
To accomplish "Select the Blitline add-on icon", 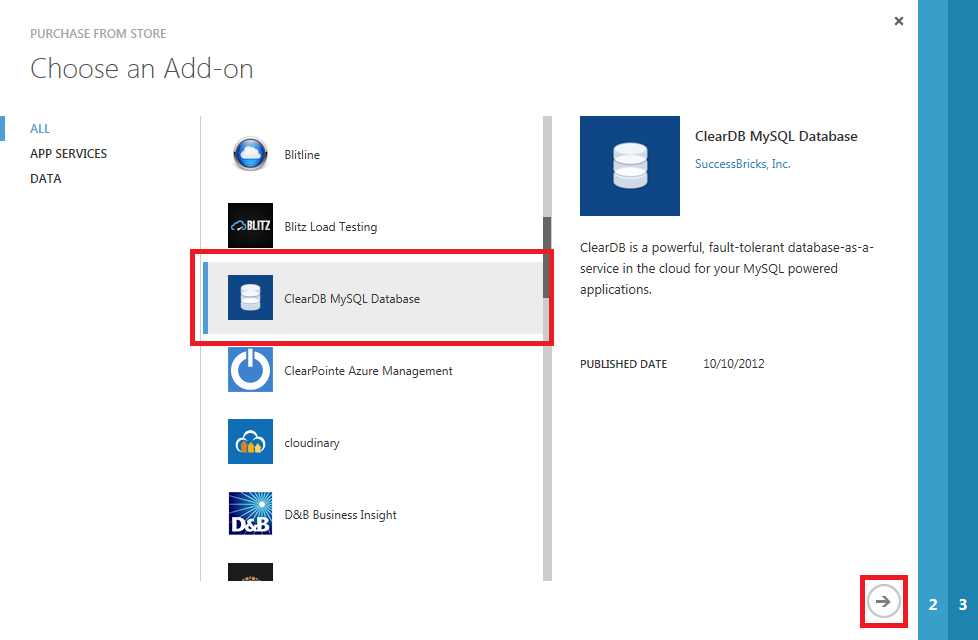I will click(x=249, y=154).
